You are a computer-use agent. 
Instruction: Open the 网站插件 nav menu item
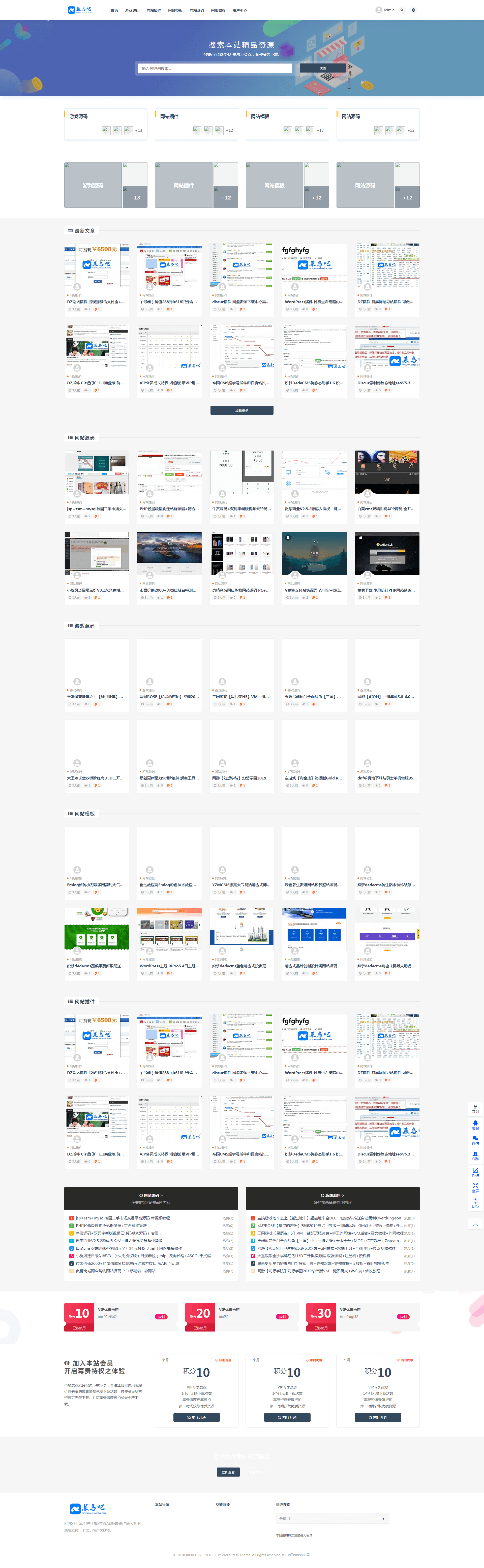[x=154, y=10]
